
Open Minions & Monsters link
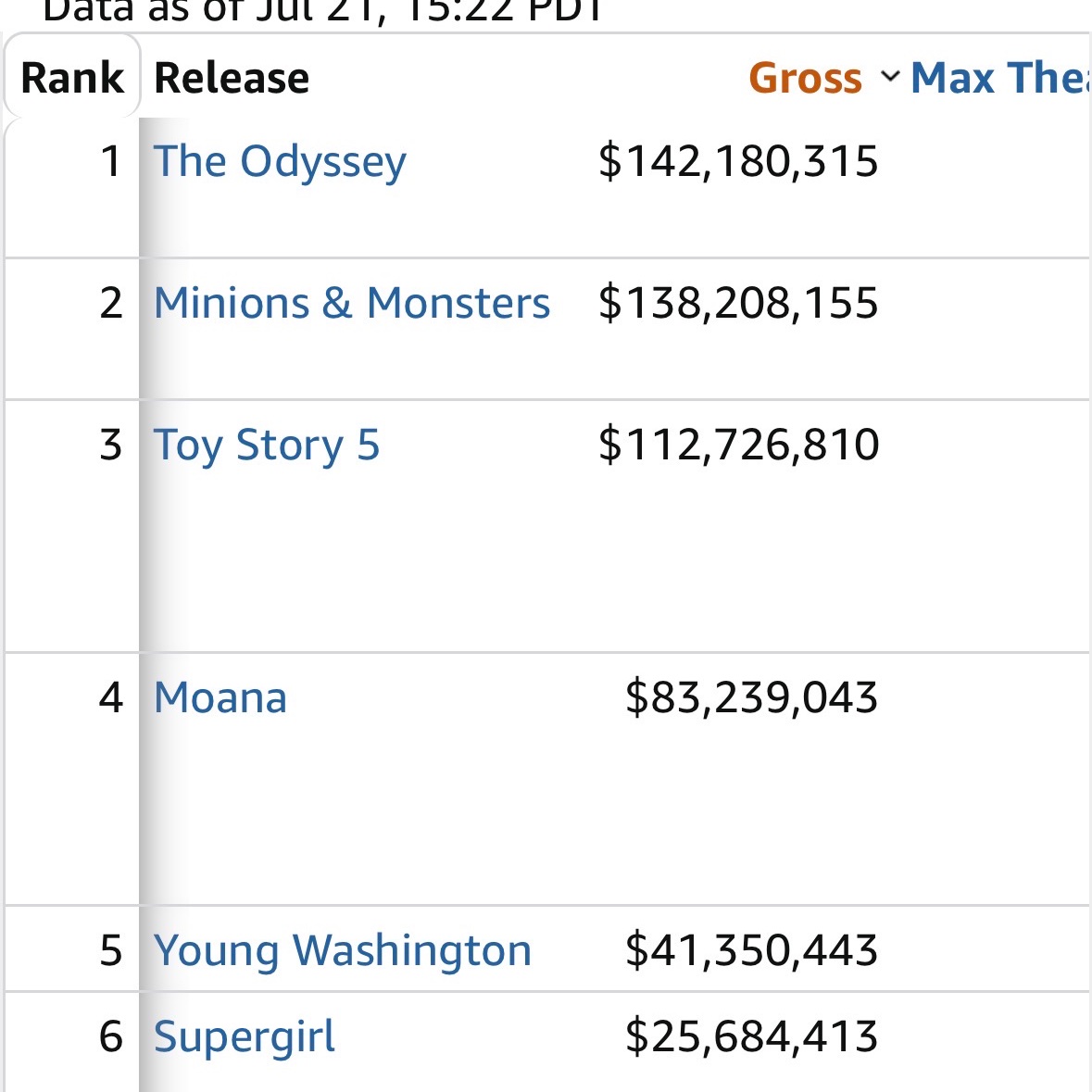pyautogui.click(x=352, y=303)
